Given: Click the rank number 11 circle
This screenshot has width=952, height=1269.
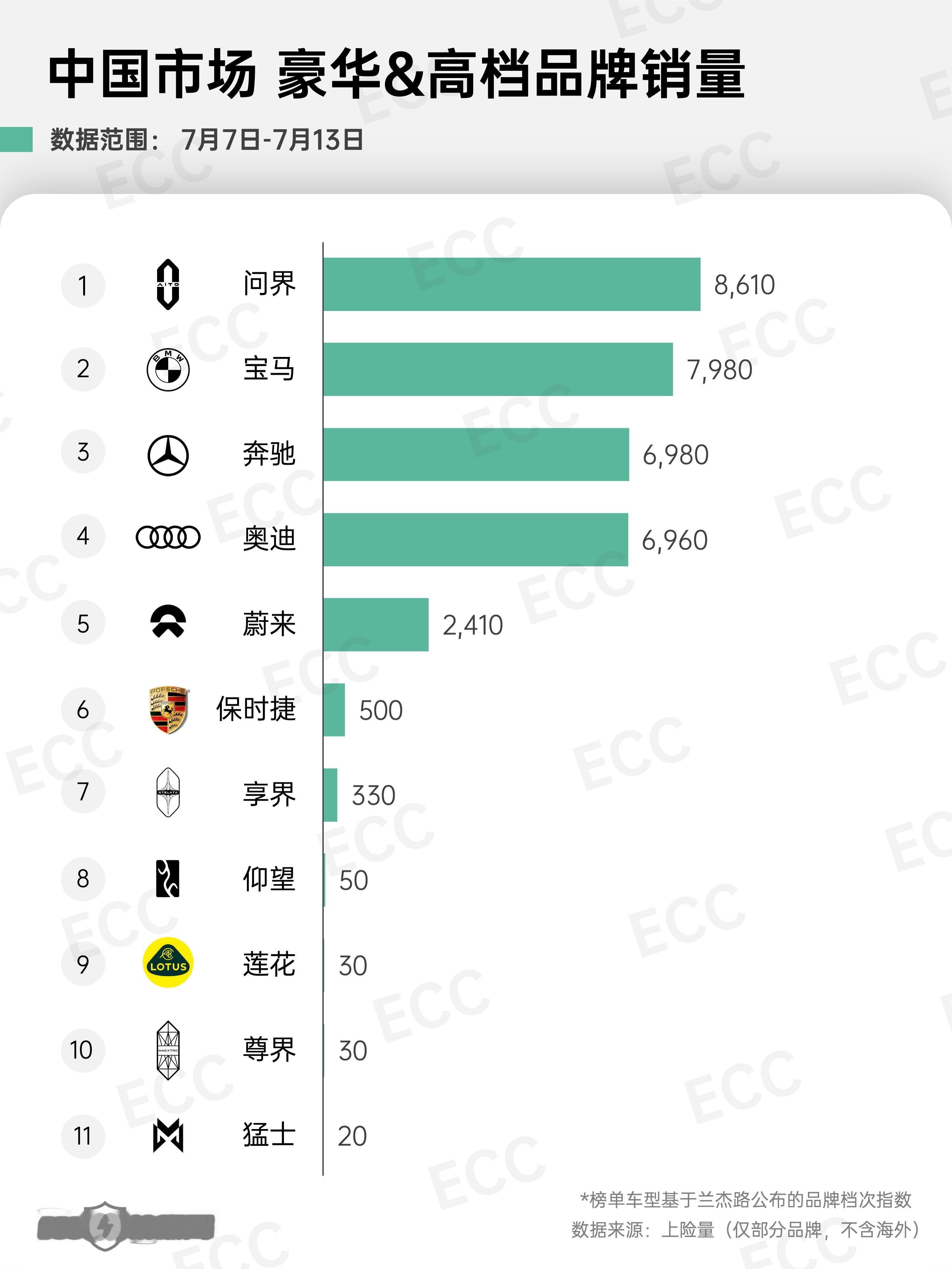Looking at the screenshot, I should (83, 1135).
